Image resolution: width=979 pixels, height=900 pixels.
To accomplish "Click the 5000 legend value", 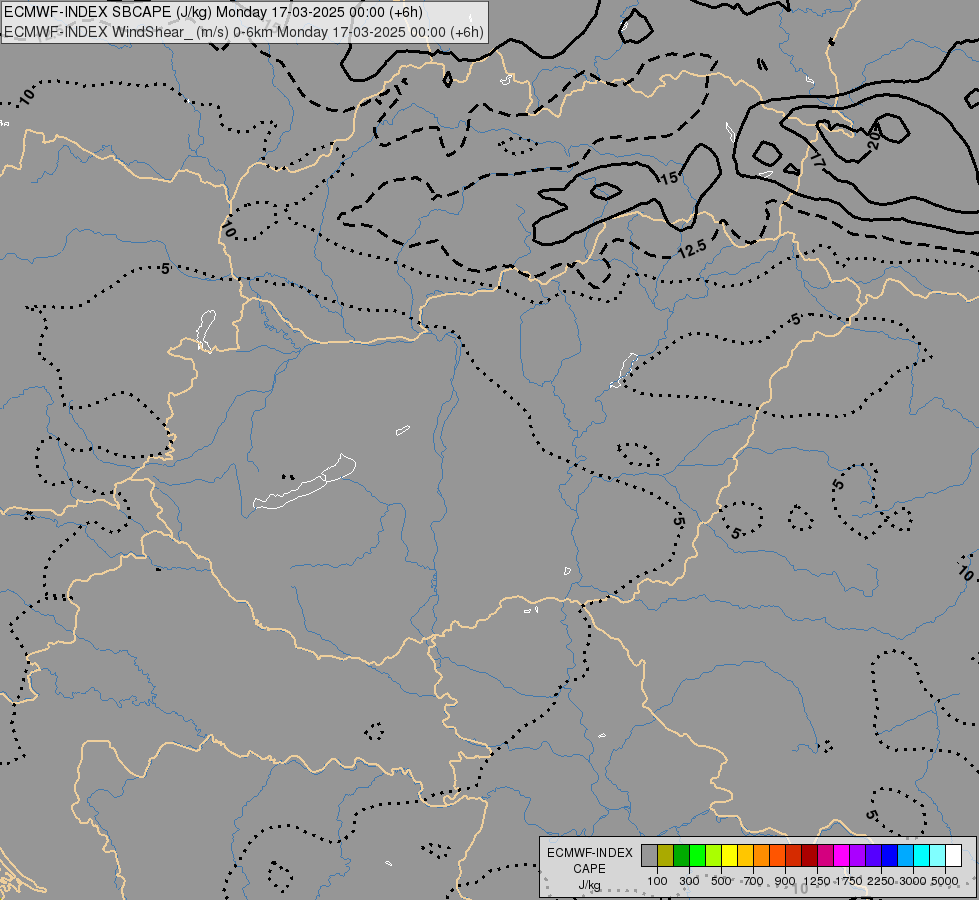I will click(x=945, y=881).
